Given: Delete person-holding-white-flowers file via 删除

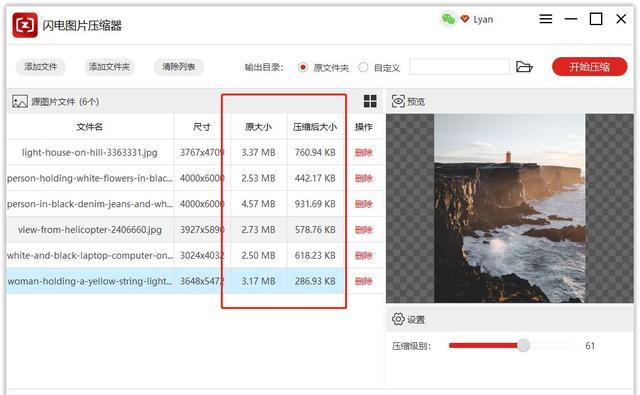Looking at the screenshot, I should tap(364, 178).
